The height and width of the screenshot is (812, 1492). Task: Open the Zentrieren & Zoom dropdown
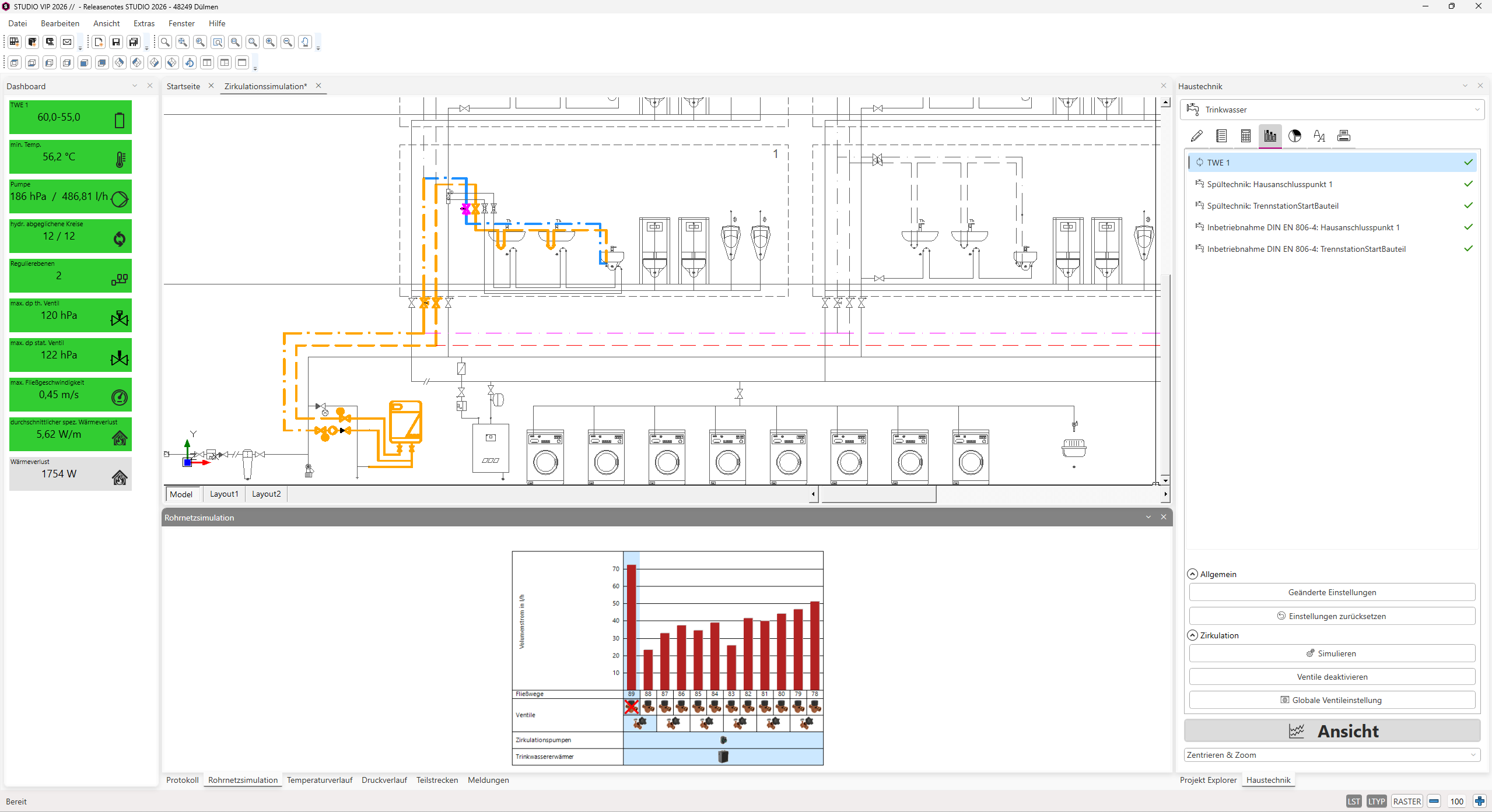pyautogui.click(x=1332, y=755)
